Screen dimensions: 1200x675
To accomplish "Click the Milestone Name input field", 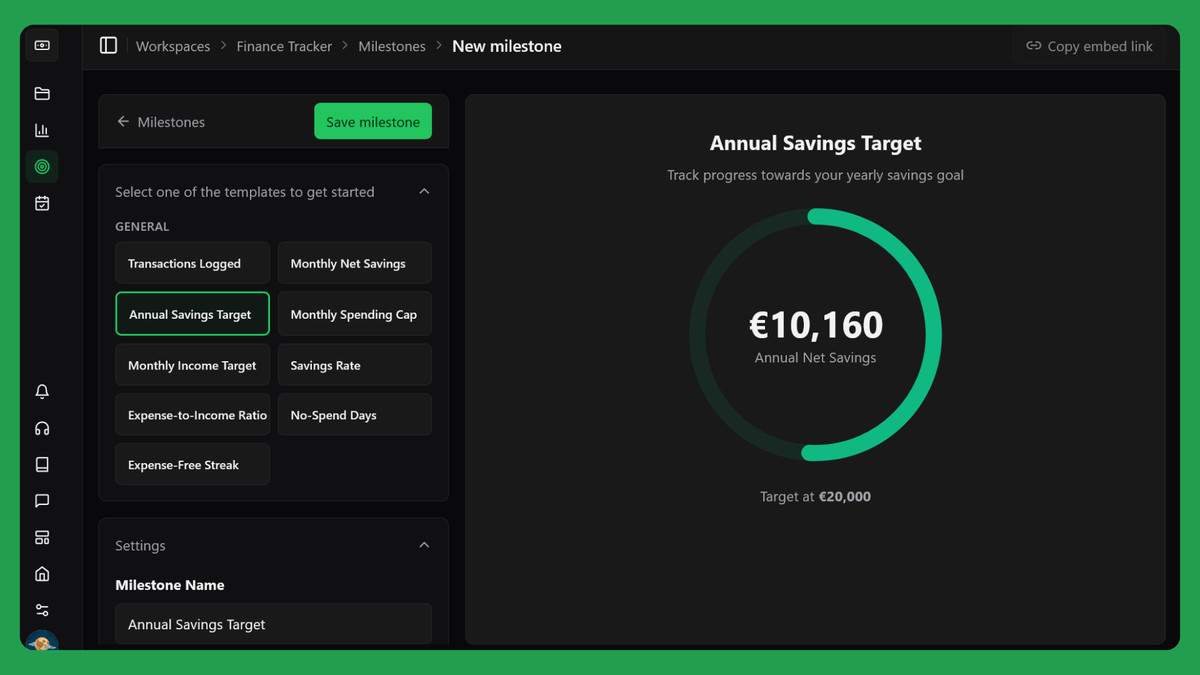I will (273, 624).
